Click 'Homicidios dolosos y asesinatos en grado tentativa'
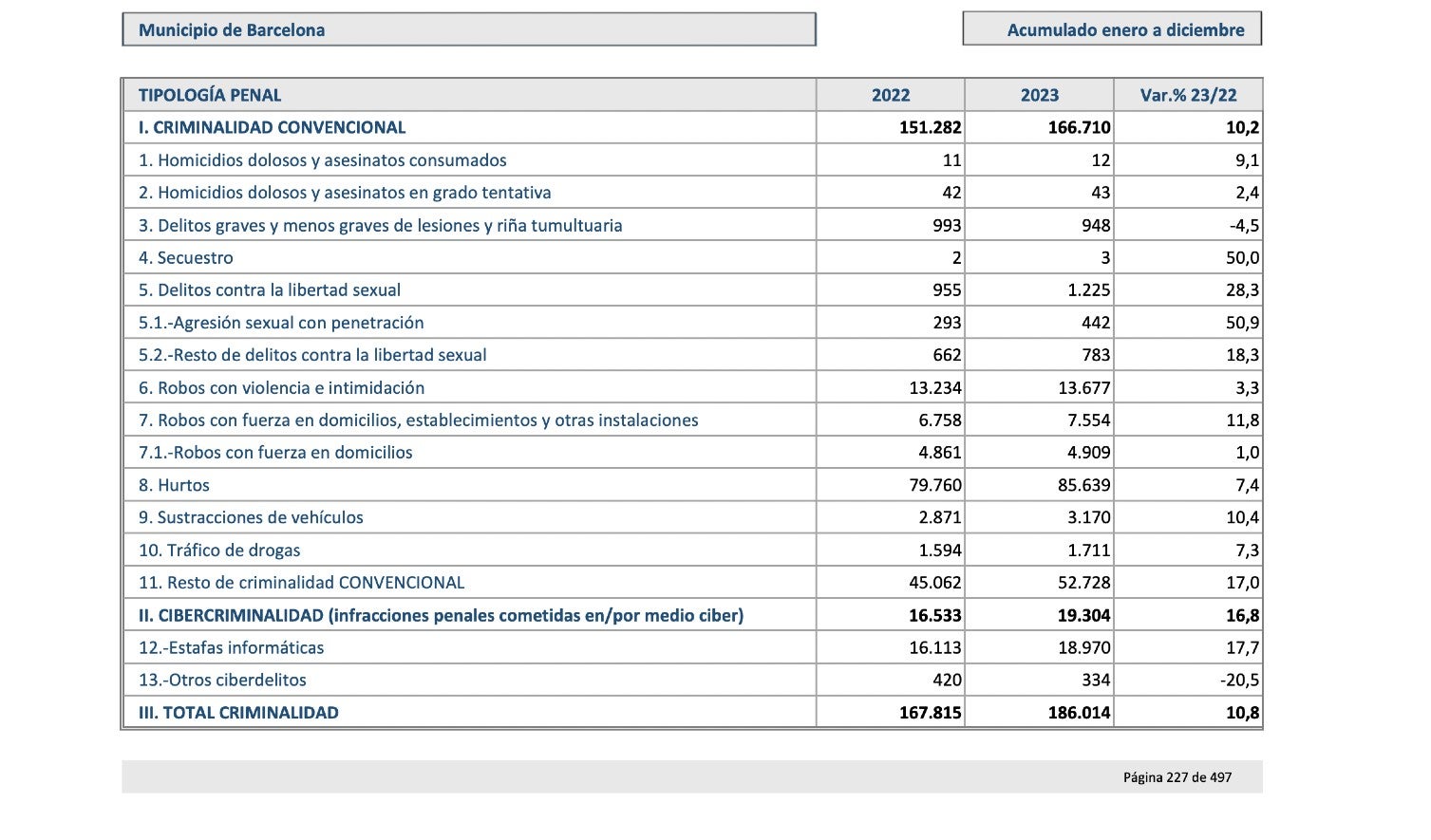Image resolution: width=1431 pixels, height=840 pixels. [x=354, y=193]
